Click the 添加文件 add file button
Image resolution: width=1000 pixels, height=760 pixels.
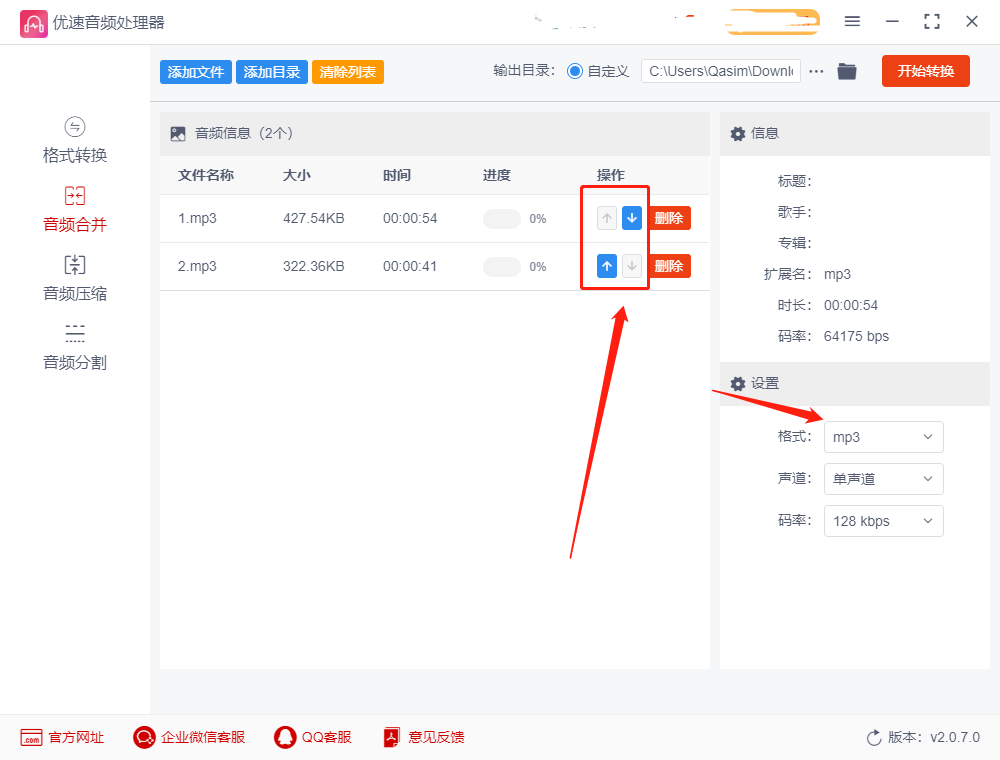(195, 72)
